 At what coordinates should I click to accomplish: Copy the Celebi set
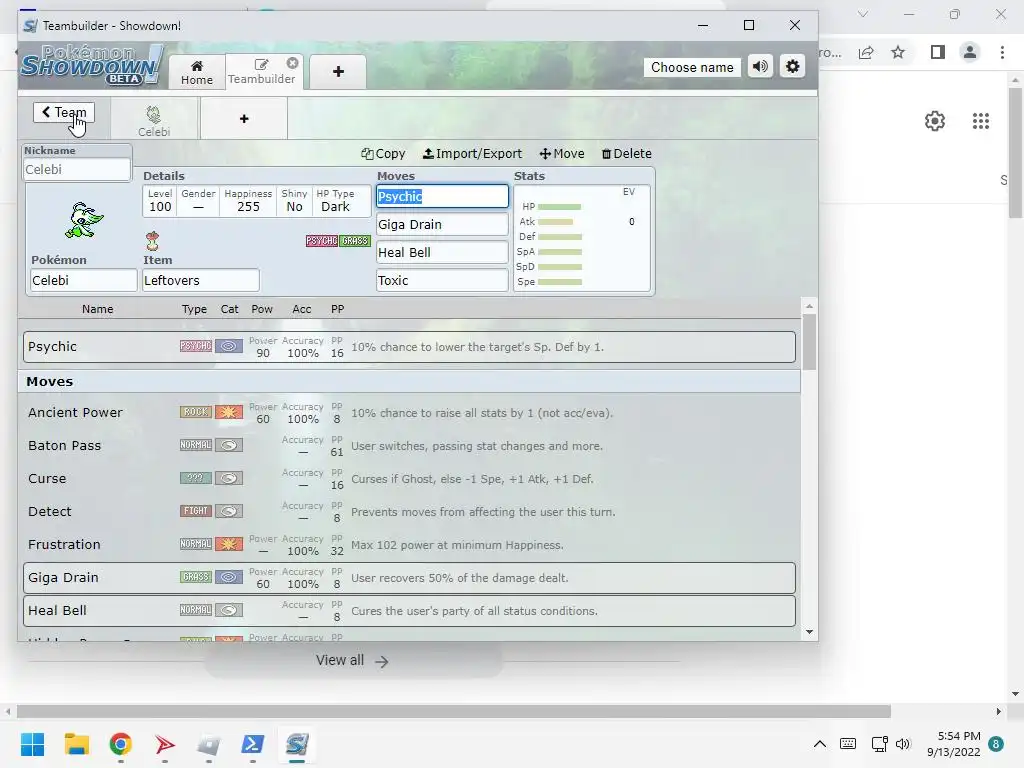click(383, 153)
